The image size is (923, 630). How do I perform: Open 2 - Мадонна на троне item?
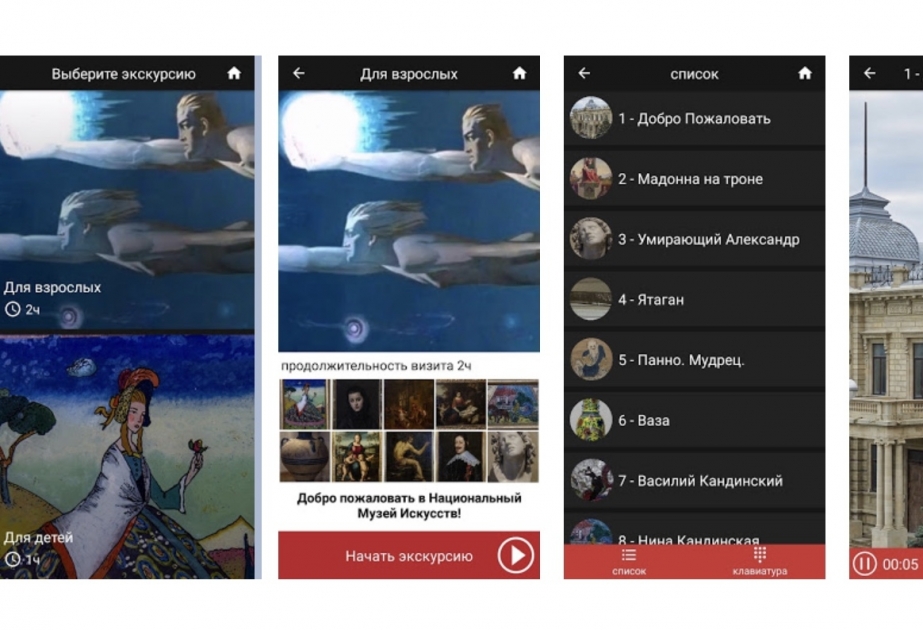(x=695, y=179)
